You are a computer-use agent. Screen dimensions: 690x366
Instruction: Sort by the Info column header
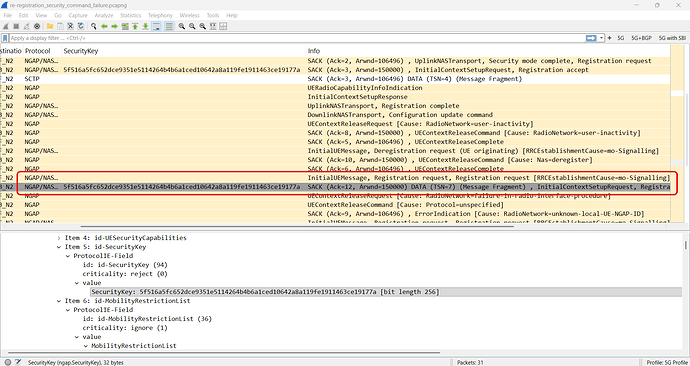pyautogui.click(x=488, y=51)
